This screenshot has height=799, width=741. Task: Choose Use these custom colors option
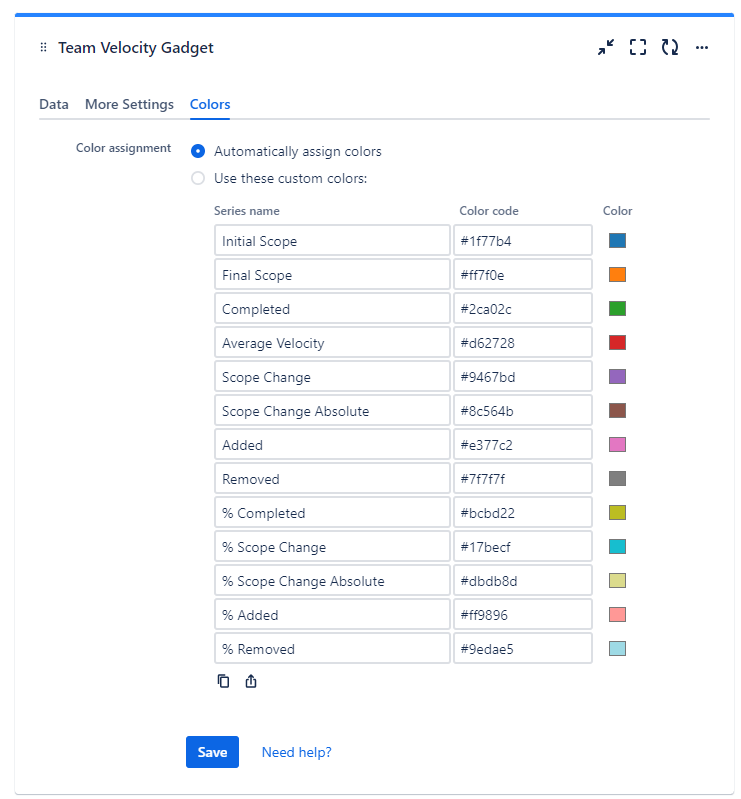[x=198, y=179]
